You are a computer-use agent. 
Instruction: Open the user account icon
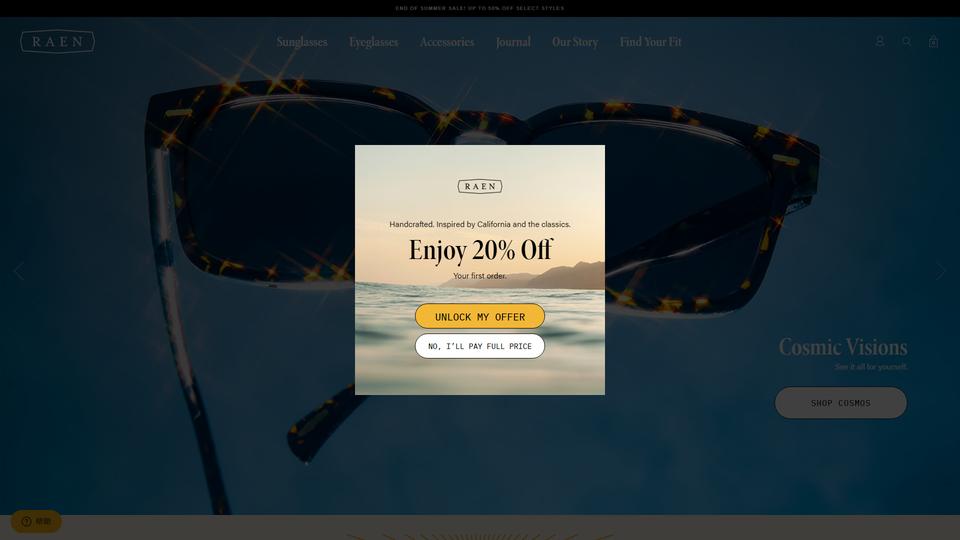pyautogui.click(x=880, y=41)
